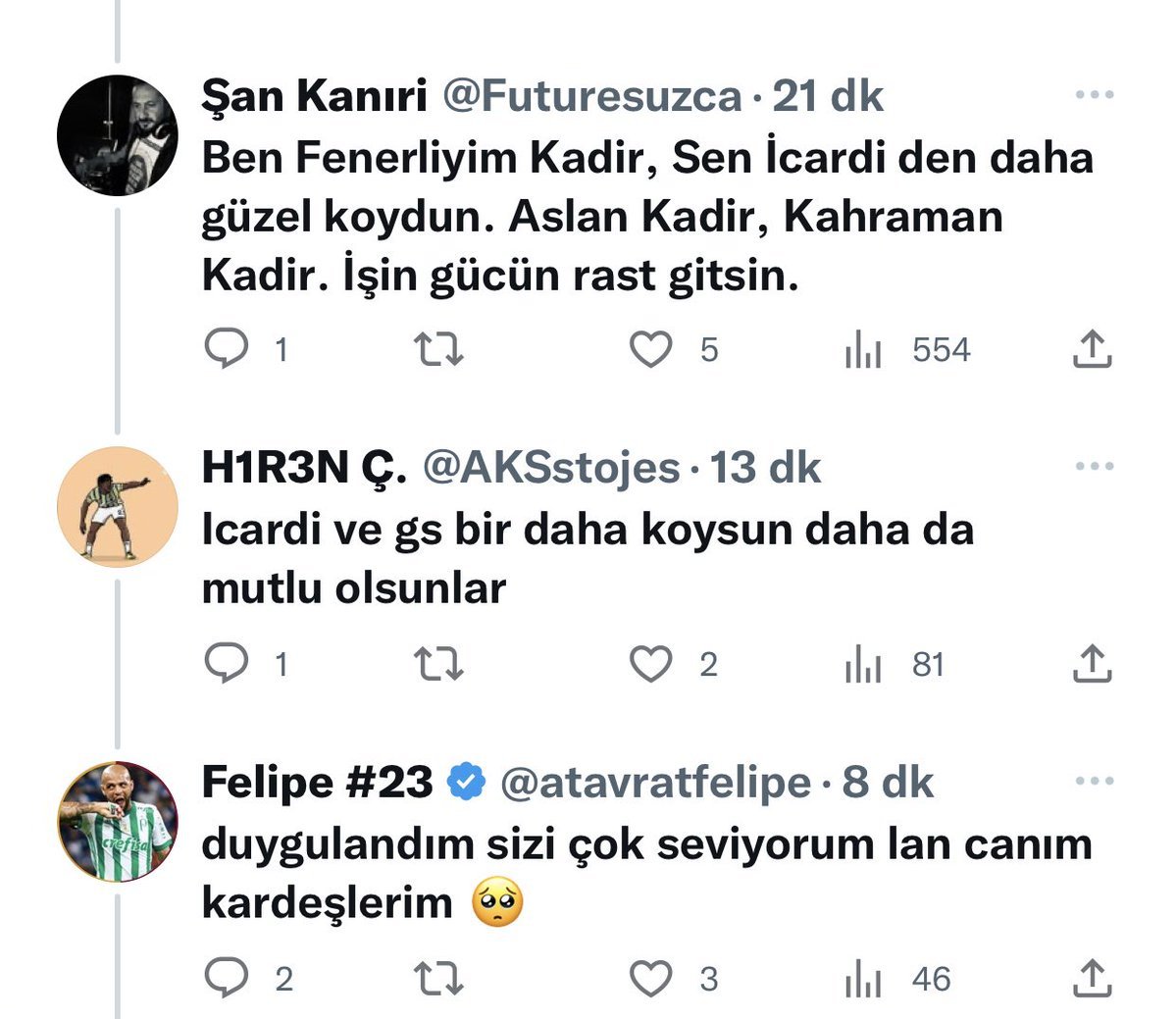Share Şan Kanıri's tweet

pyautogui.click(x=1092, y=349)
